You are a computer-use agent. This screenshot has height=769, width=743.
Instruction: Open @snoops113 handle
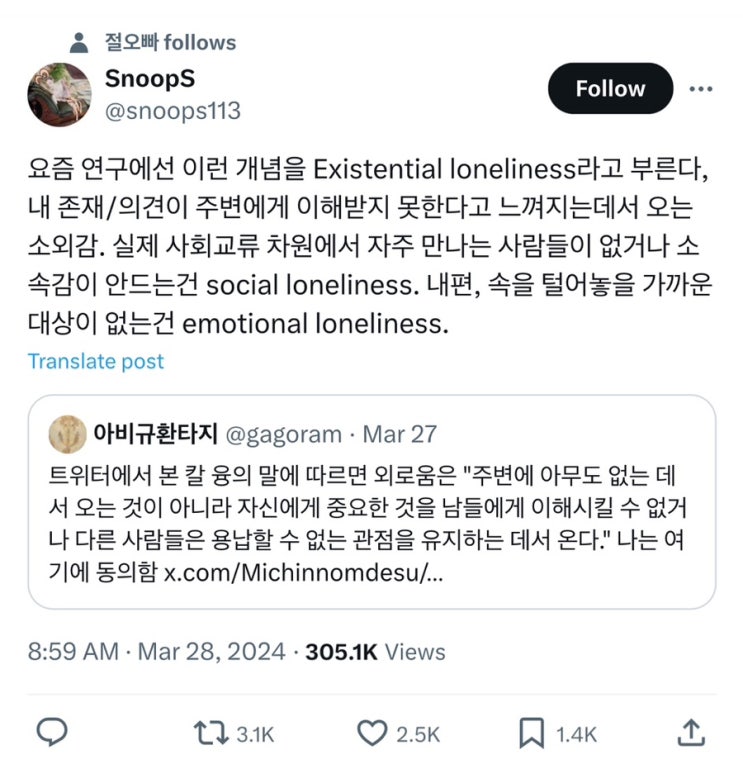(x=172, y=110)
